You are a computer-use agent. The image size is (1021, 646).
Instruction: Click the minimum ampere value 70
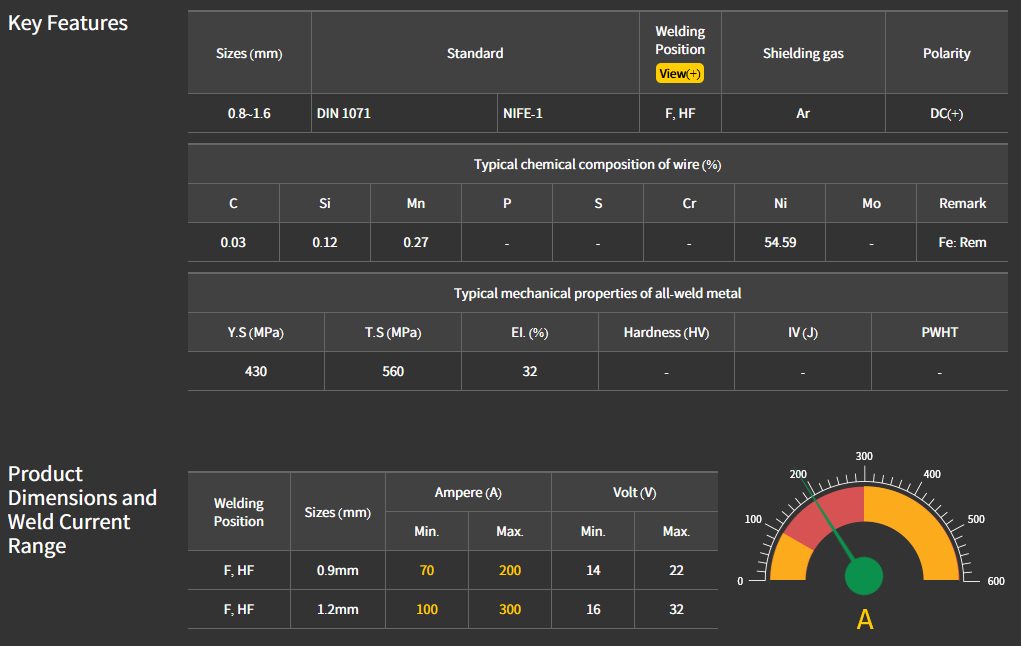click(x=427, y=570)
